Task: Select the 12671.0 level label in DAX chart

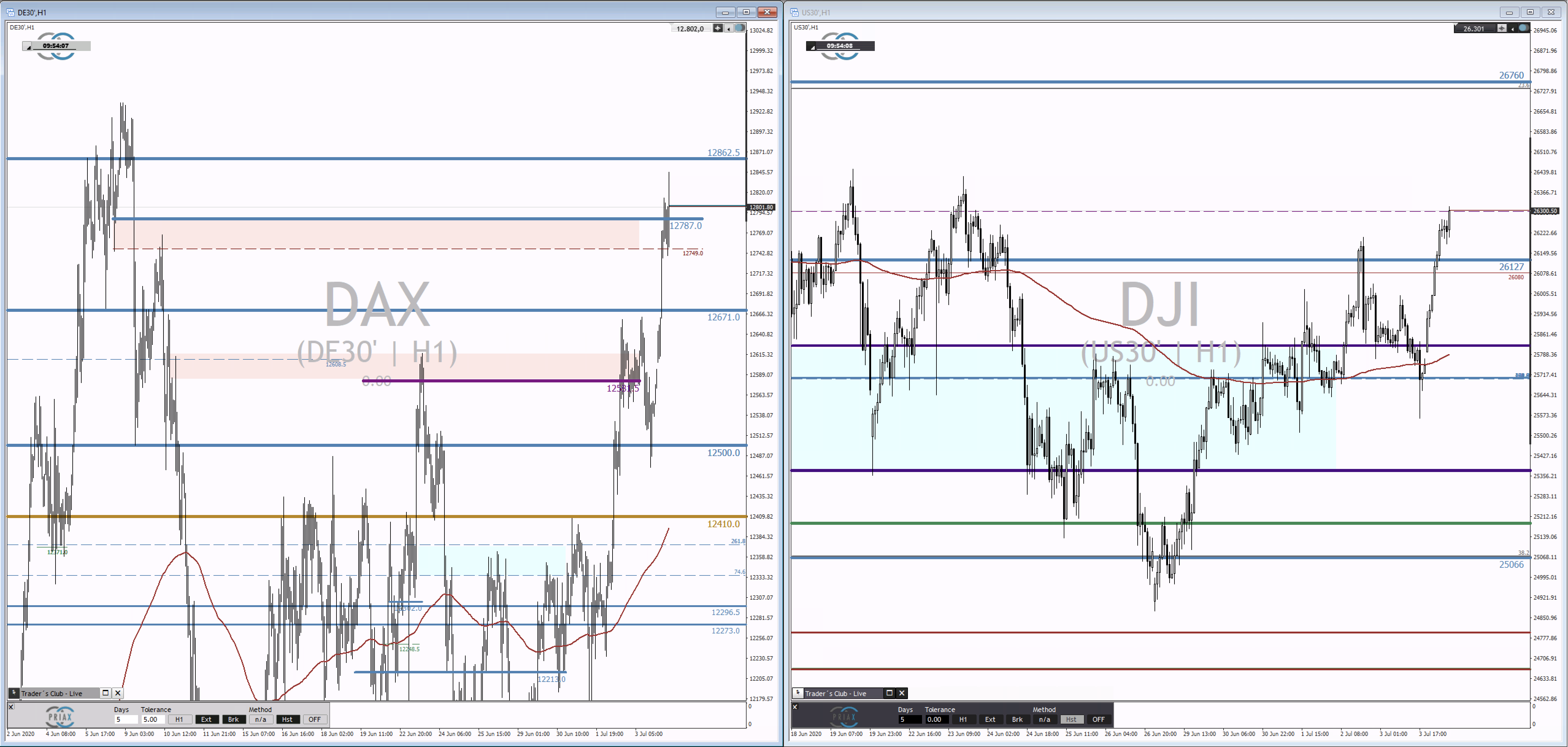Action: (x=723, y=317)
